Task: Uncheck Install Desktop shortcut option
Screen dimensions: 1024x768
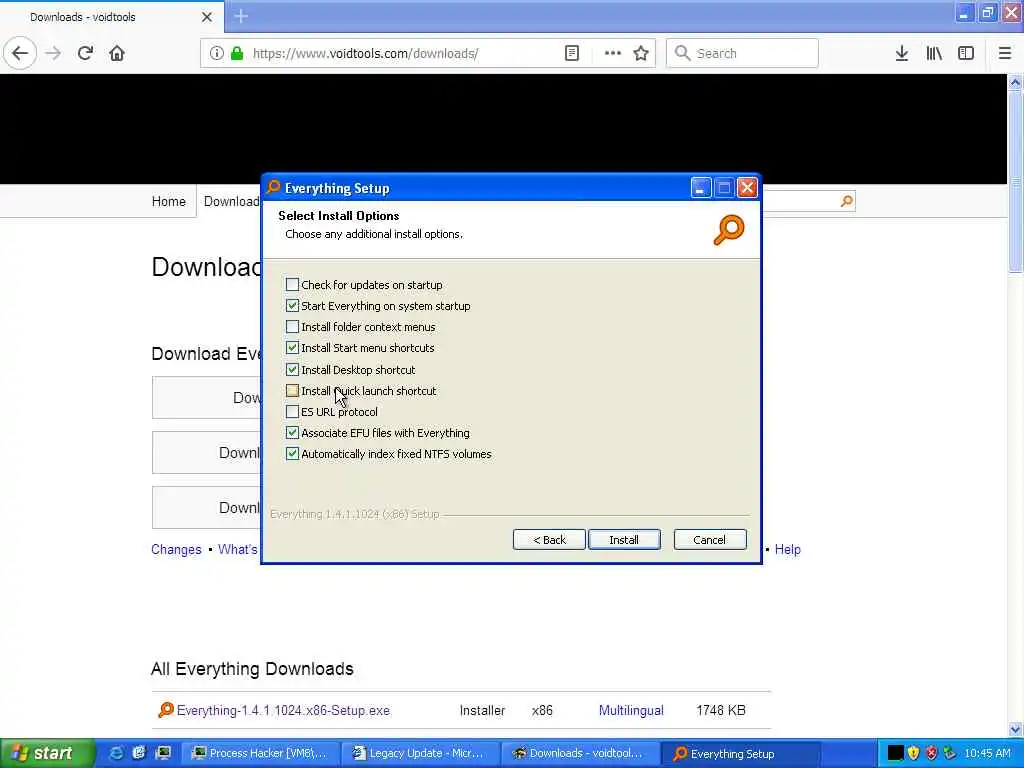Action: [293, 370]
